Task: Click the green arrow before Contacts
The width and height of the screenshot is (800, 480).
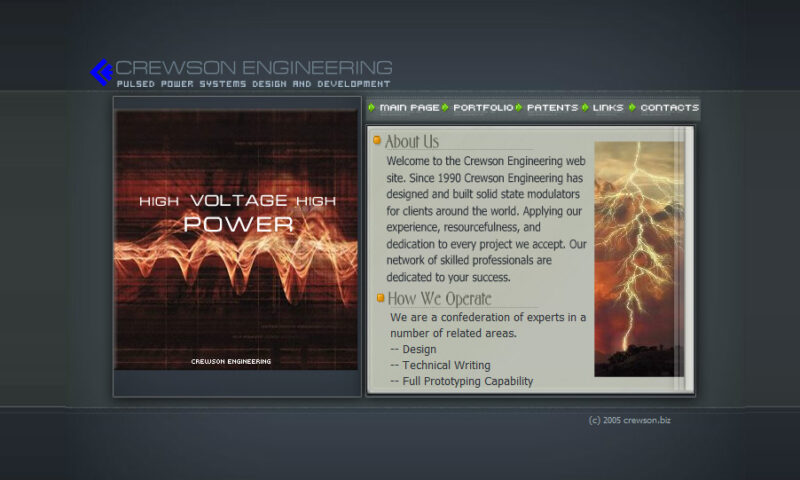Action: [632, 108]
